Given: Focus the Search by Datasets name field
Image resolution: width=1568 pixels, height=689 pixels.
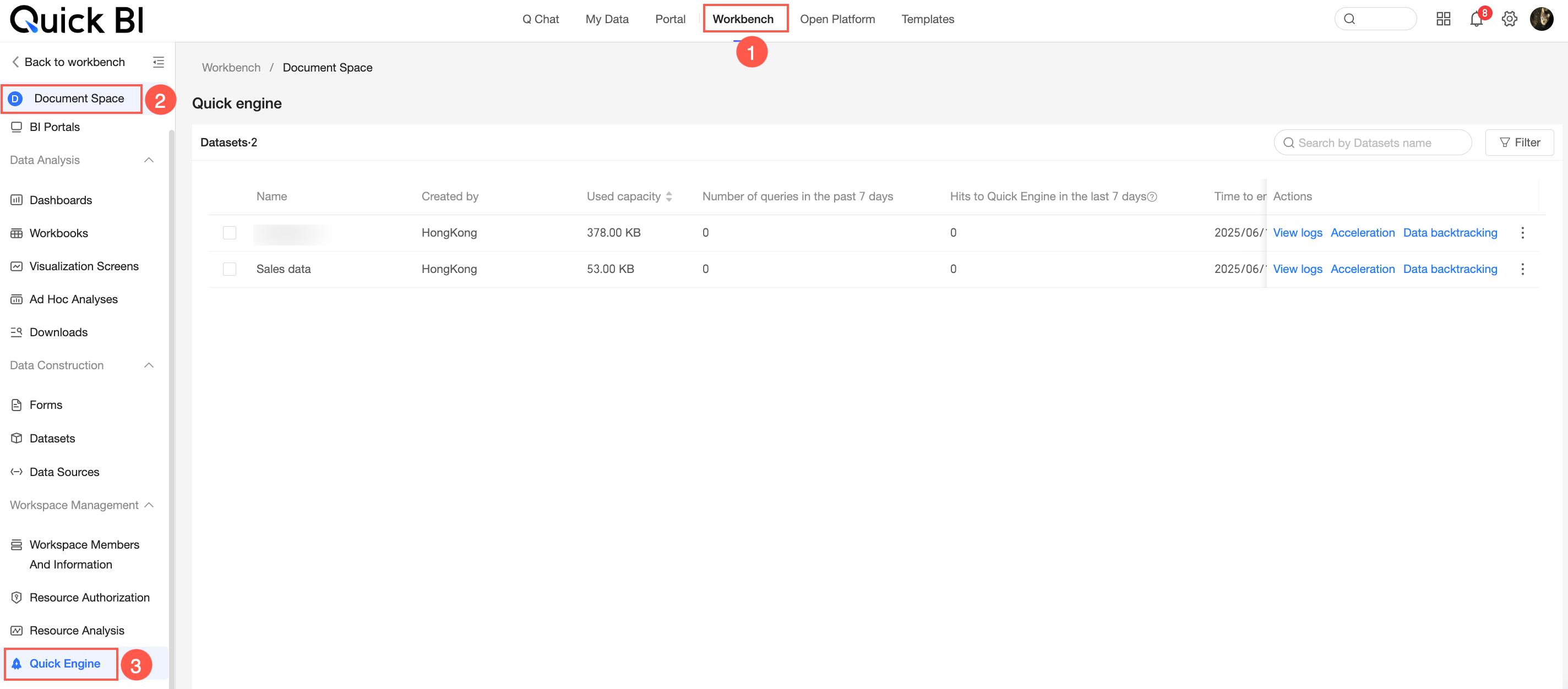Looking at the screenshot, I should pyautogui.click(x=1373, y=143).
